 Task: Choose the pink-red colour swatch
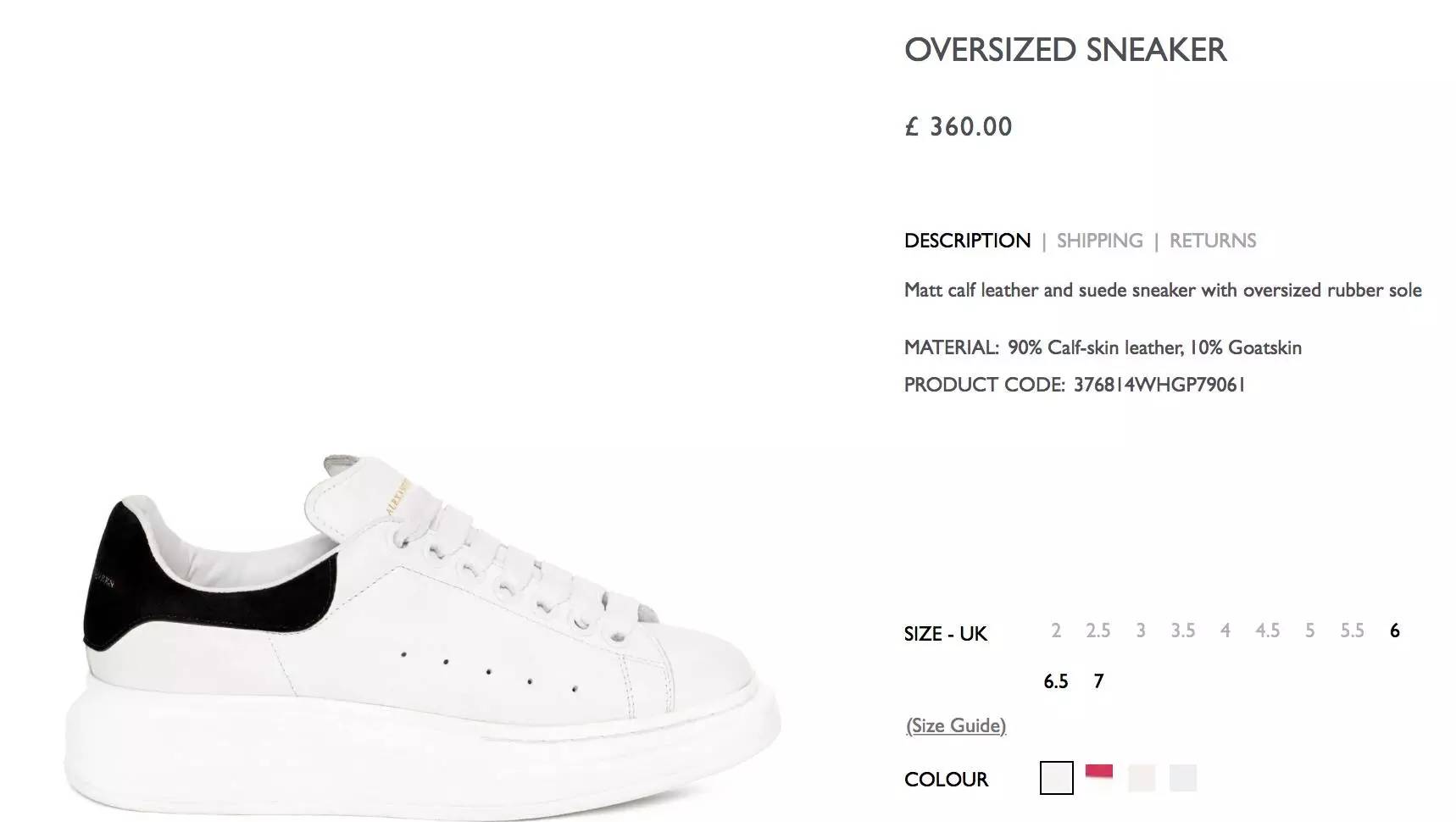pos(1098,773)
